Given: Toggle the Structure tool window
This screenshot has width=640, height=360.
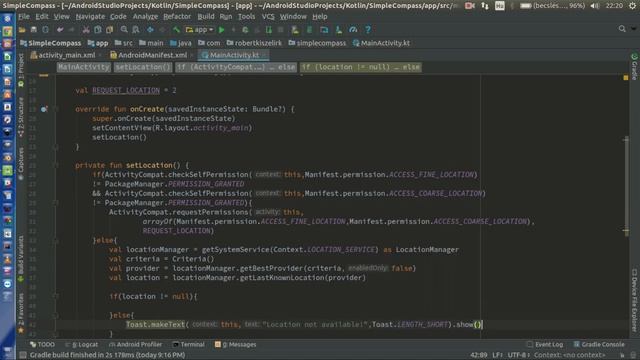Looking at the screenshot, I should pos(21,117).
